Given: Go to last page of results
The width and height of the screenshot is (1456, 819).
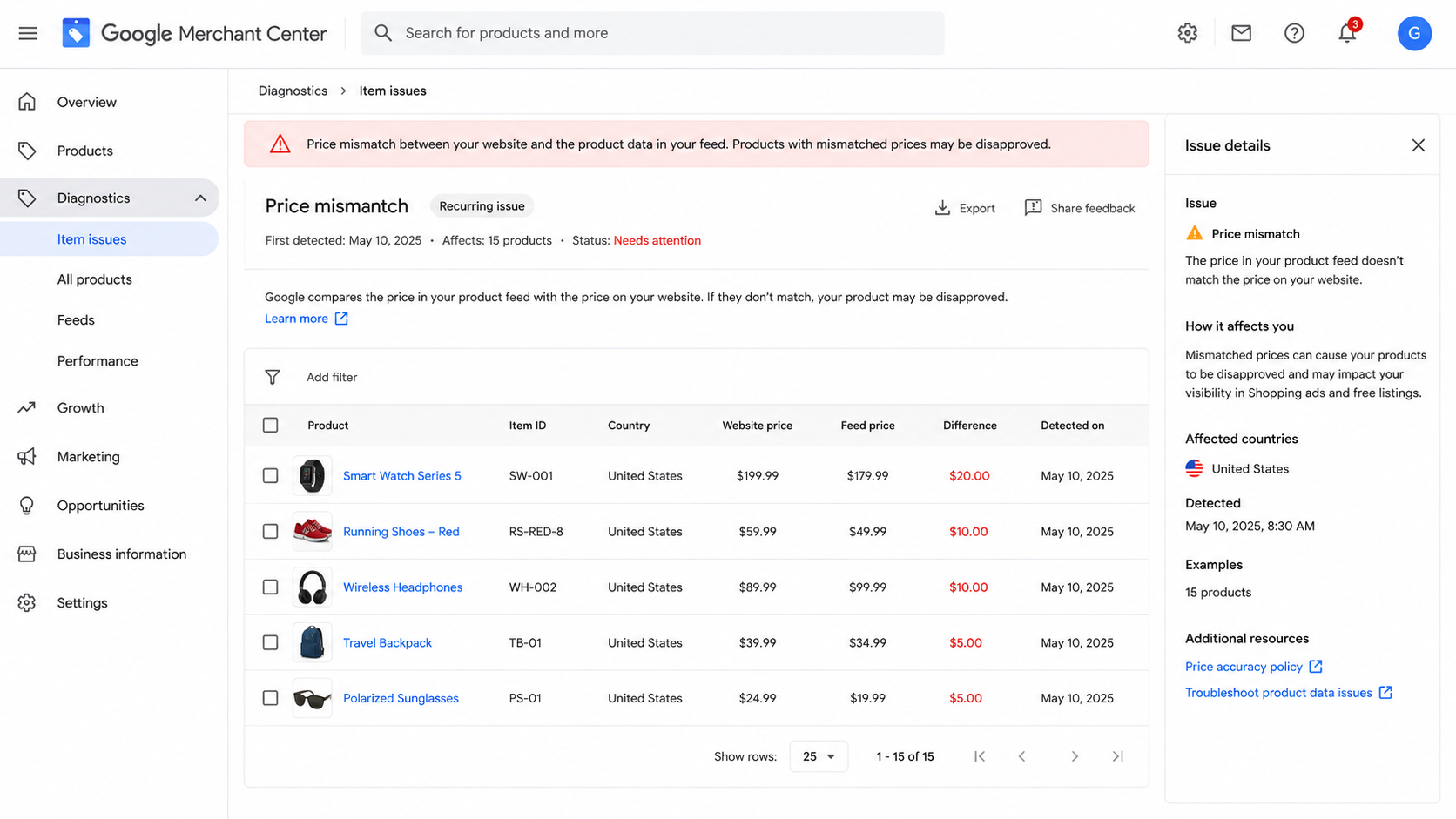Looking at the screenshot, I should pos(1118,756).
